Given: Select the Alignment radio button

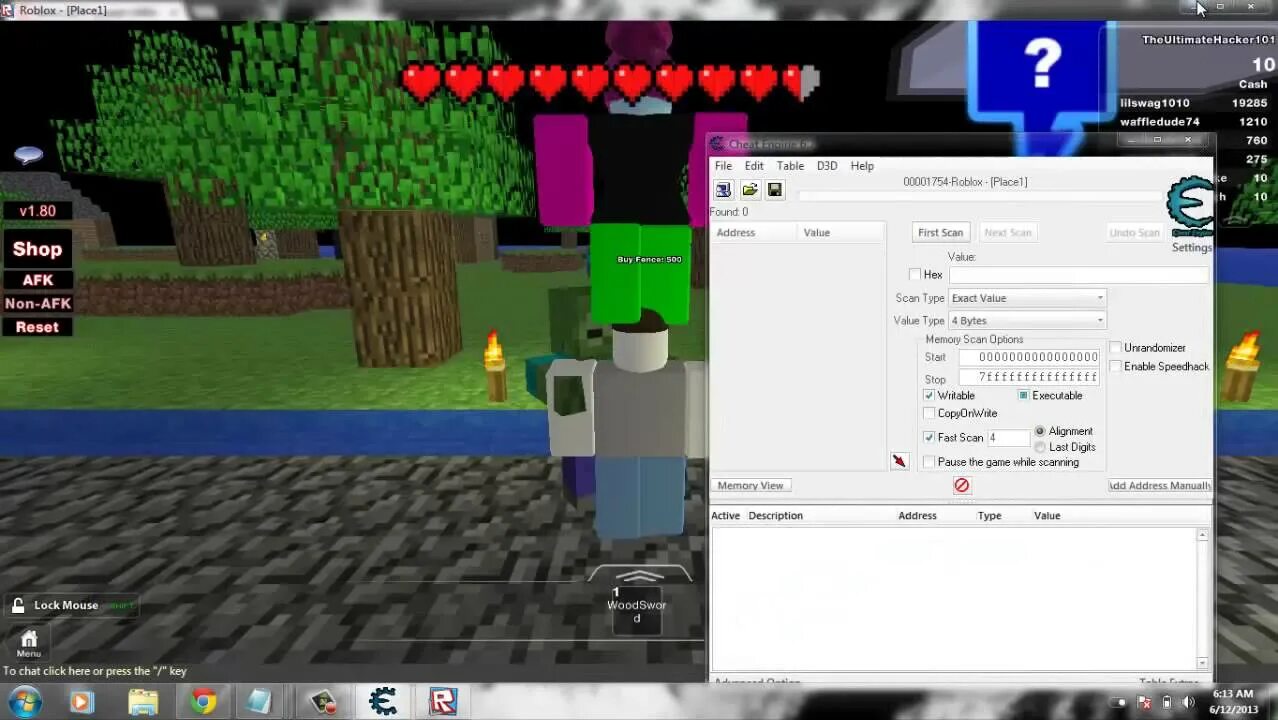Looking at the screenshot, I should click(x=1040, y=431).
